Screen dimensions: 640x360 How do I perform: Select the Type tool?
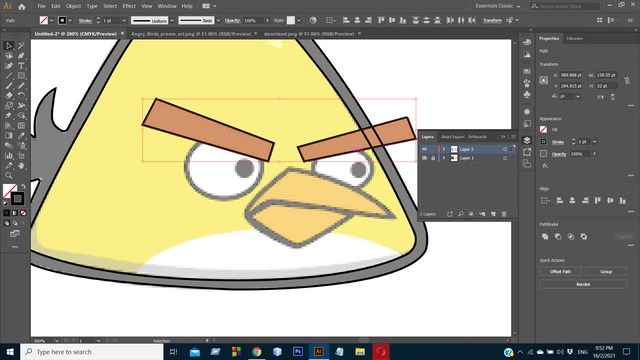(x=21, y=66)
